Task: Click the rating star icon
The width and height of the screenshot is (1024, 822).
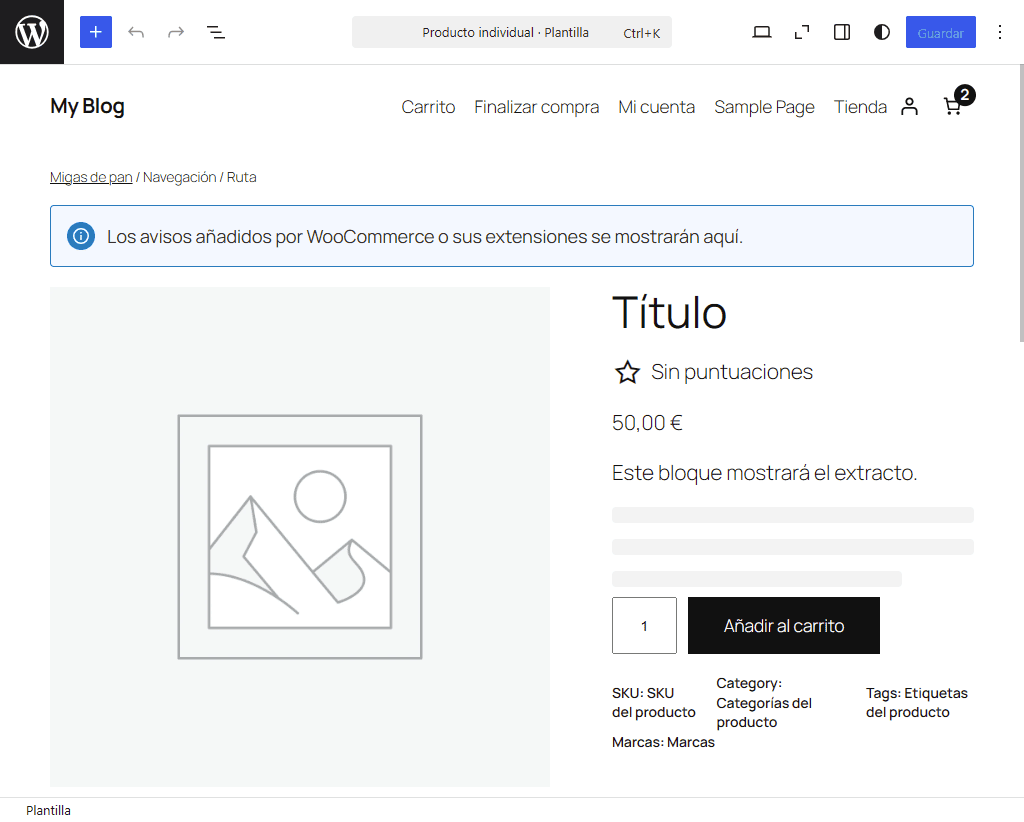Action: [x=628, y=372]
